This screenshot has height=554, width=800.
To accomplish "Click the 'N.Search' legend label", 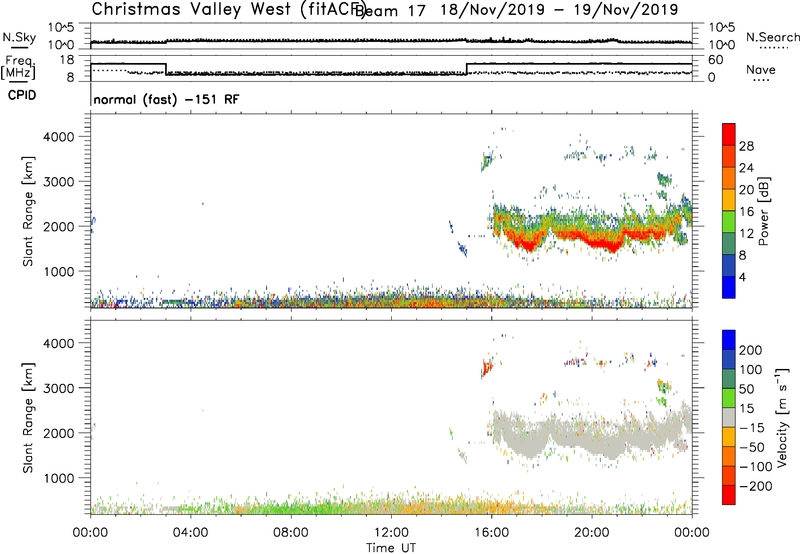I will (x=773, y=37).
